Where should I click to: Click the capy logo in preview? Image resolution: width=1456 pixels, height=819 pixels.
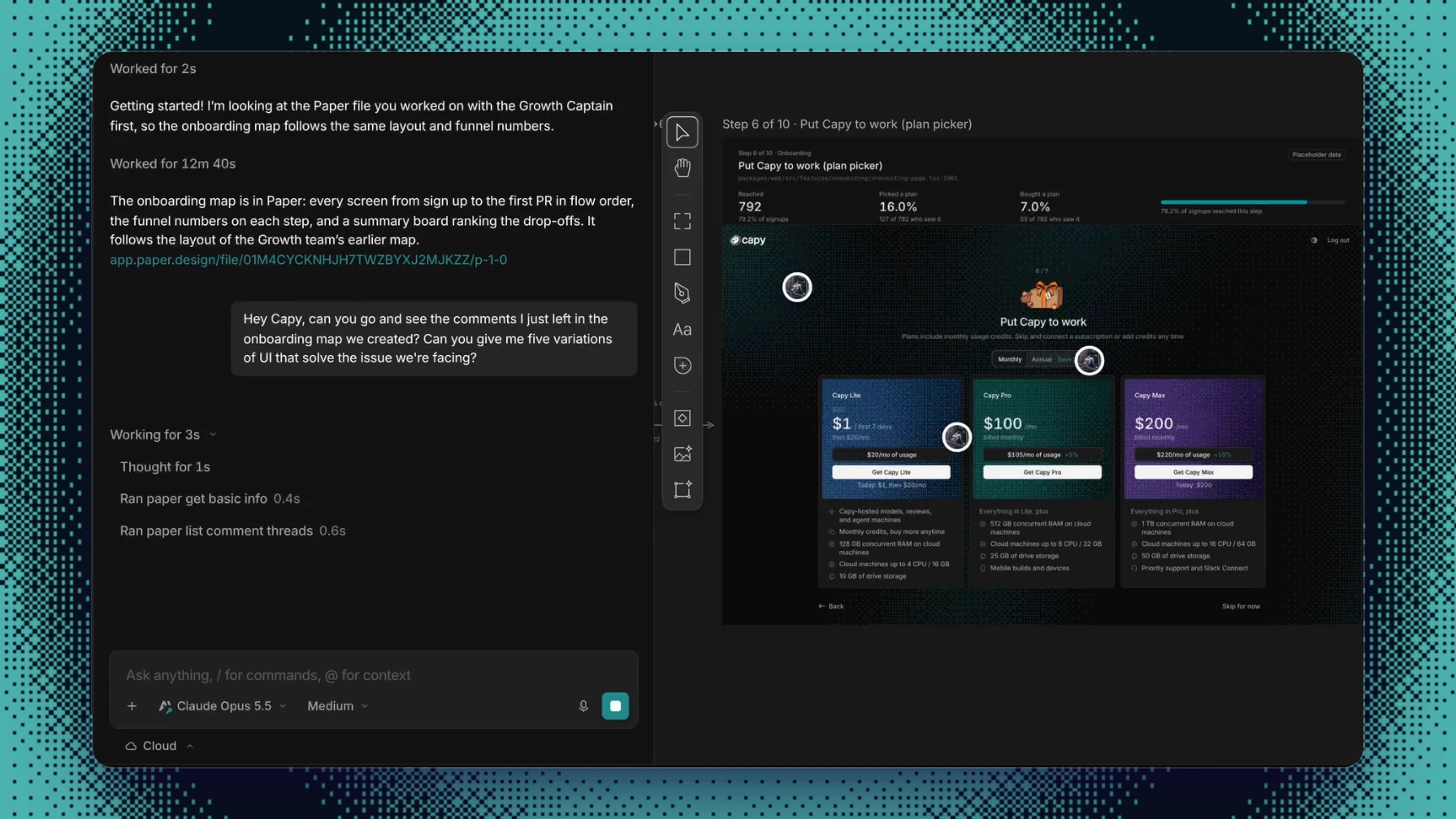click(x=747, y=240)
